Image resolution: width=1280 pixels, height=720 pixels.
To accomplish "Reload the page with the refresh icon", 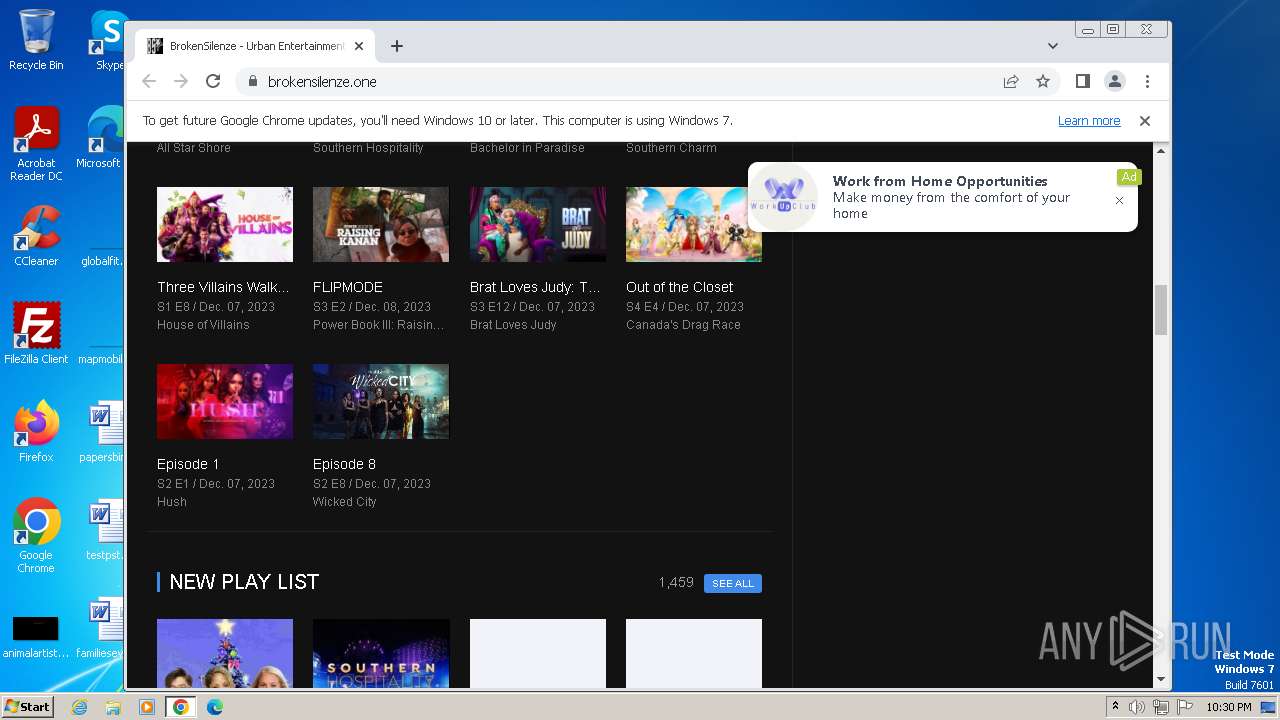I will click(x=213, y=81).
